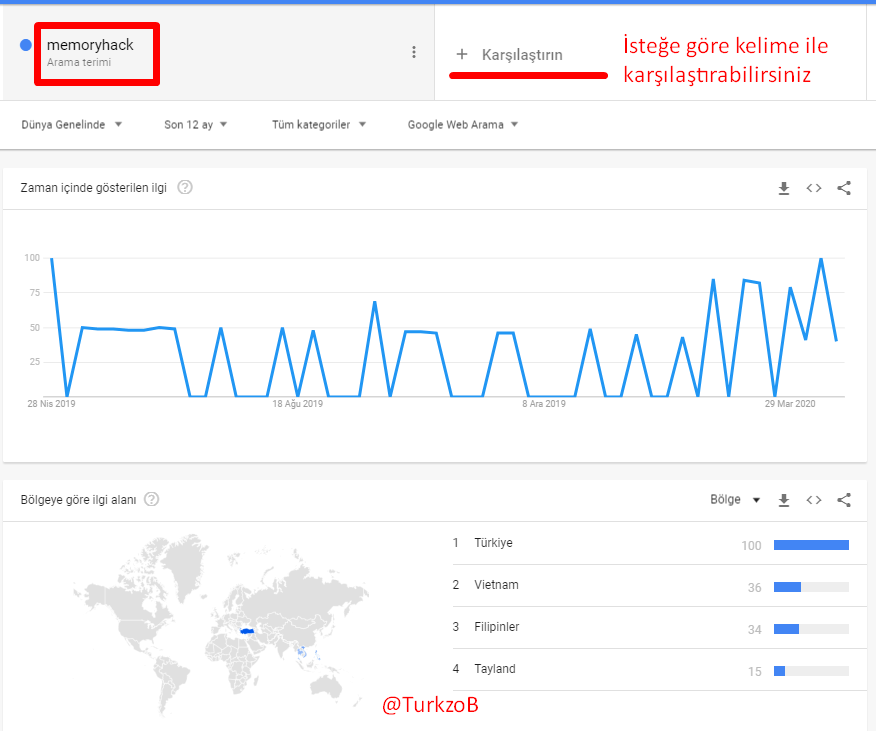Expand the Dünya Genelinde location dropdown
Viewport: 876px width, 731px height.
click(x=72, y=125)
